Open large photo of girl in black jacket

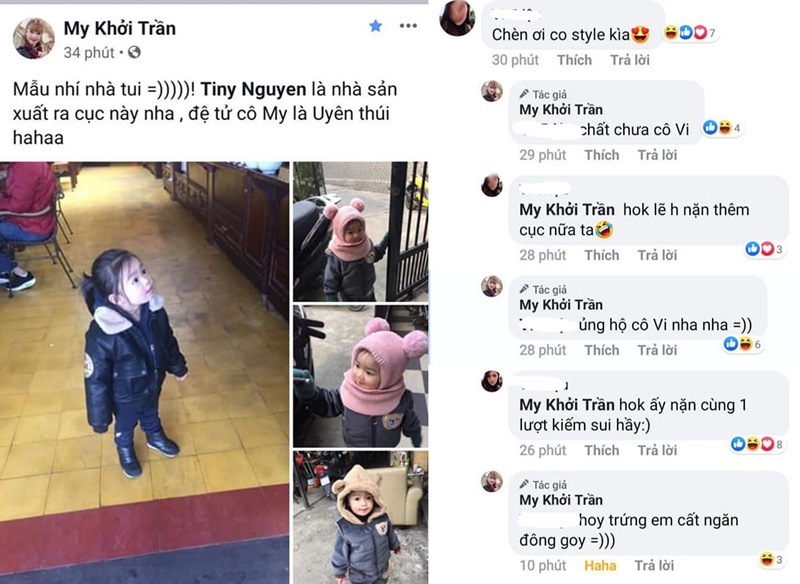[144, 373]
